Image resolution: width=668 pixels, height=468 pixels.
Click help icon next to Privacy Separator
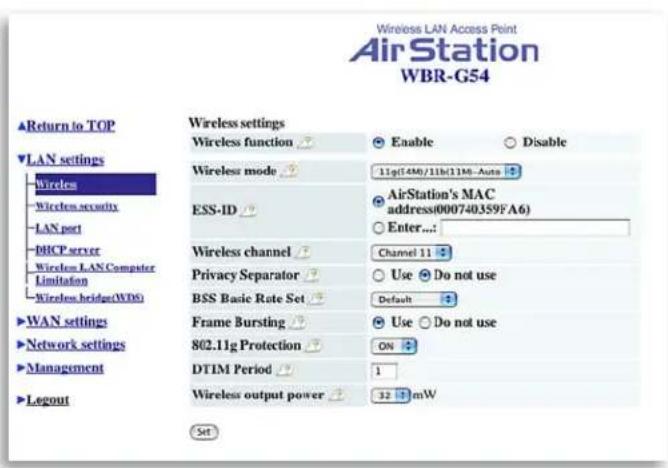click(311, 275)
